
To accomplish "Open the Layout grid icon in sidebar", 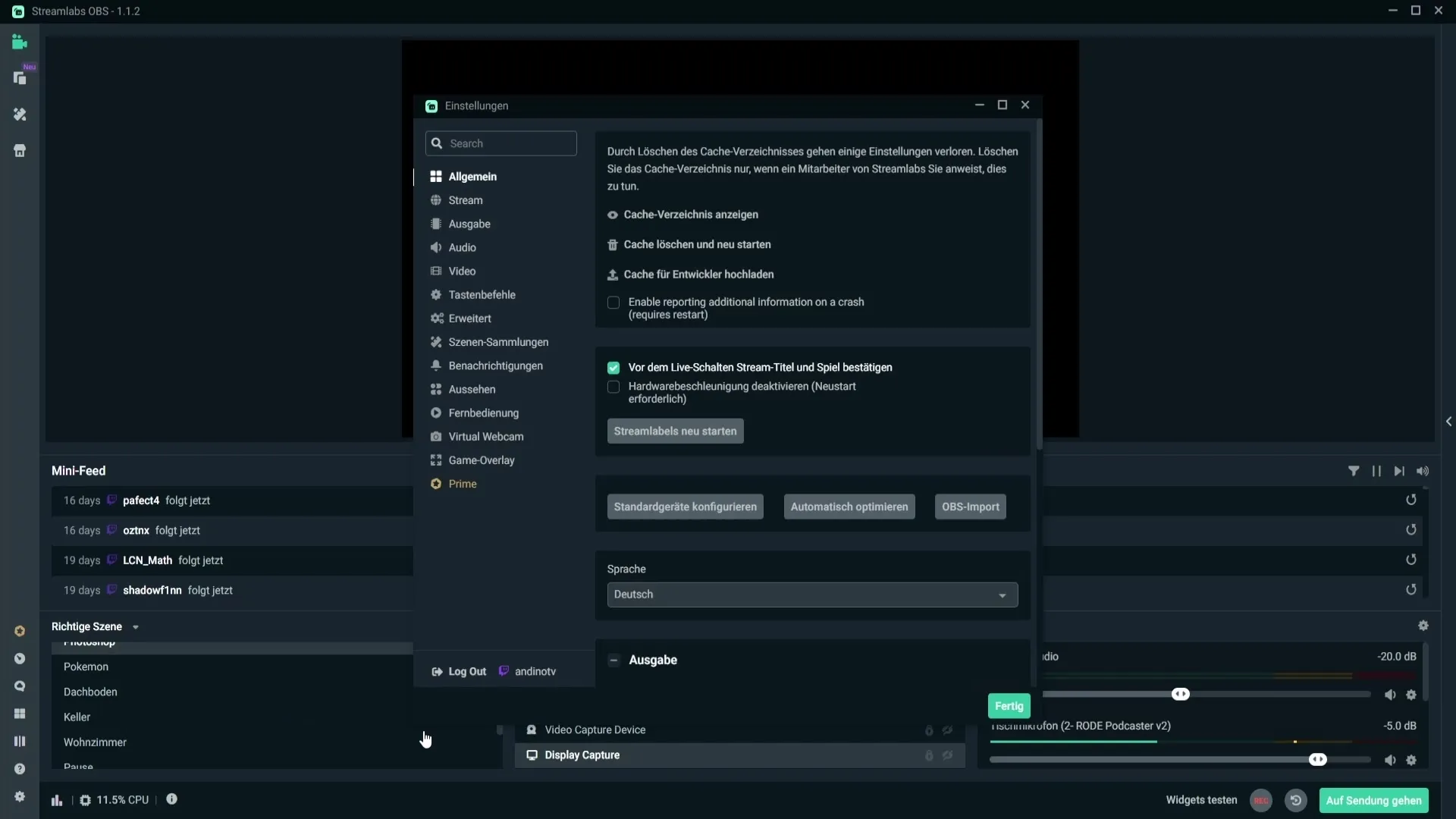I will coord(20,714).
